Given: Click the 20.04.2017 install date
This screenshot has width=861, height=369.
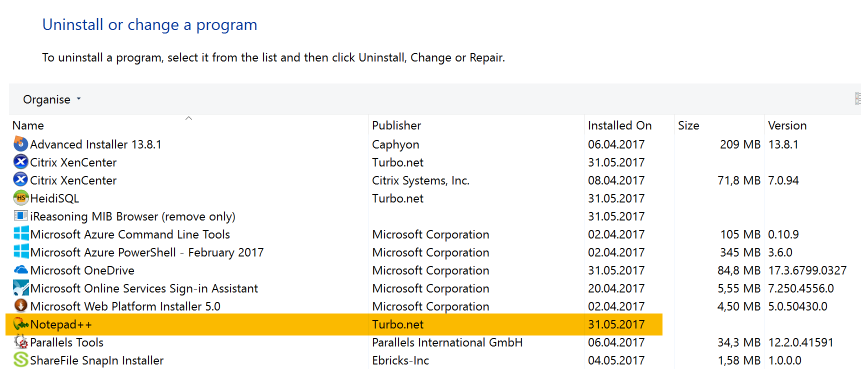Looking at the screenshot, I should pos(616,288).
